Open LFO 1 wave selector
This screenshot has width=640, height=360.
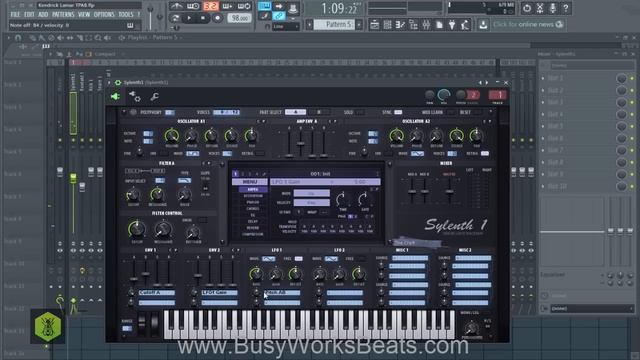[268, 259]
